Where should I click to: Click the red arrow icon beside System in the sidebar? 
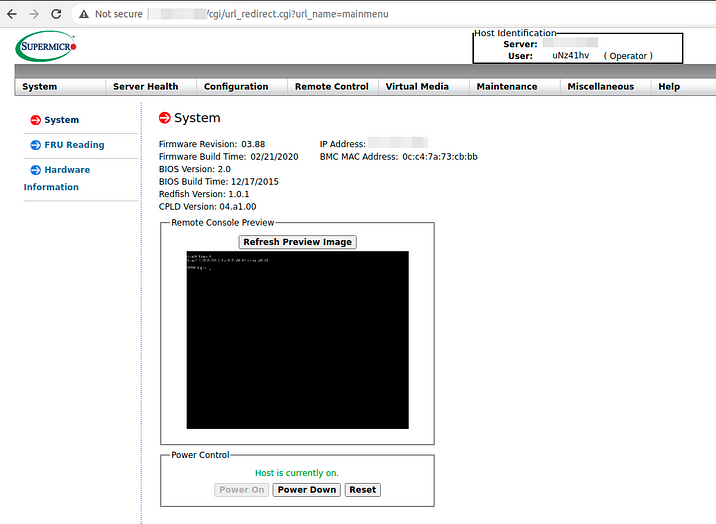(x=36, y=120)
